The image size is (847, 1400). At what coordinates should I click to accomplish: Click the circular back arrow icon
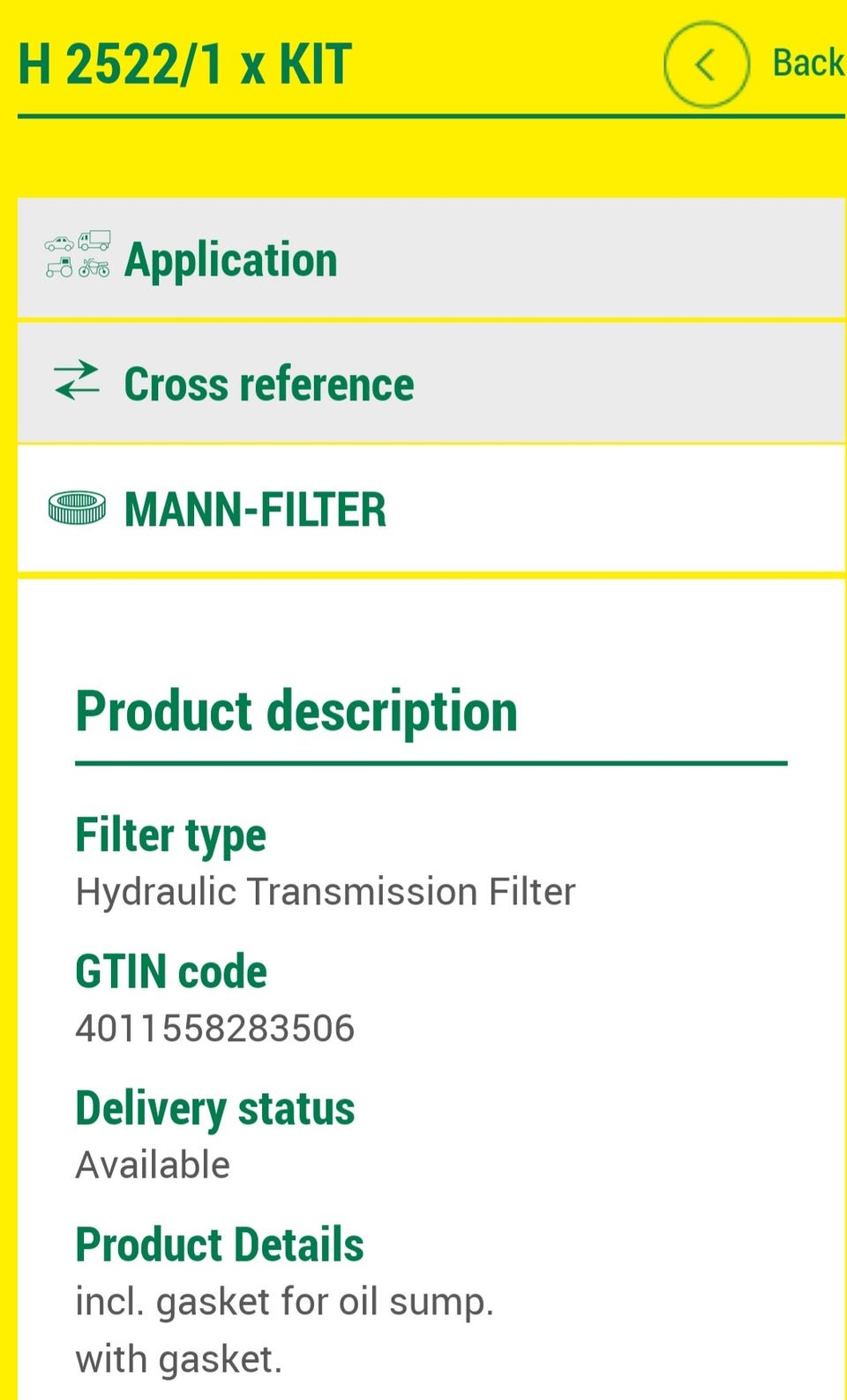tap(706, 64)
